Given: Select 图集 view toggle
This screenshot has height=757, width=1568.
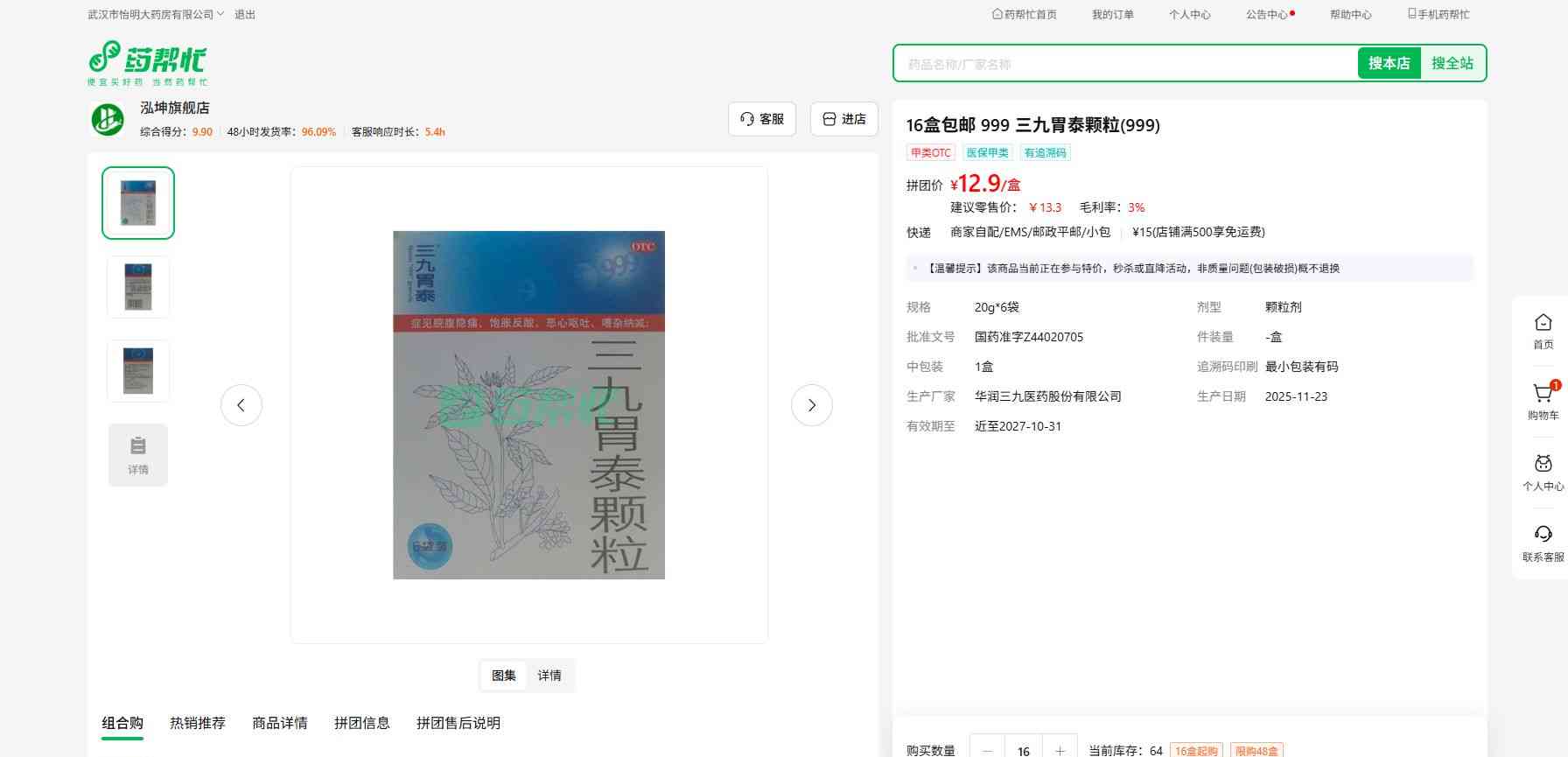Looking at the screenshot, I should 504,676.
